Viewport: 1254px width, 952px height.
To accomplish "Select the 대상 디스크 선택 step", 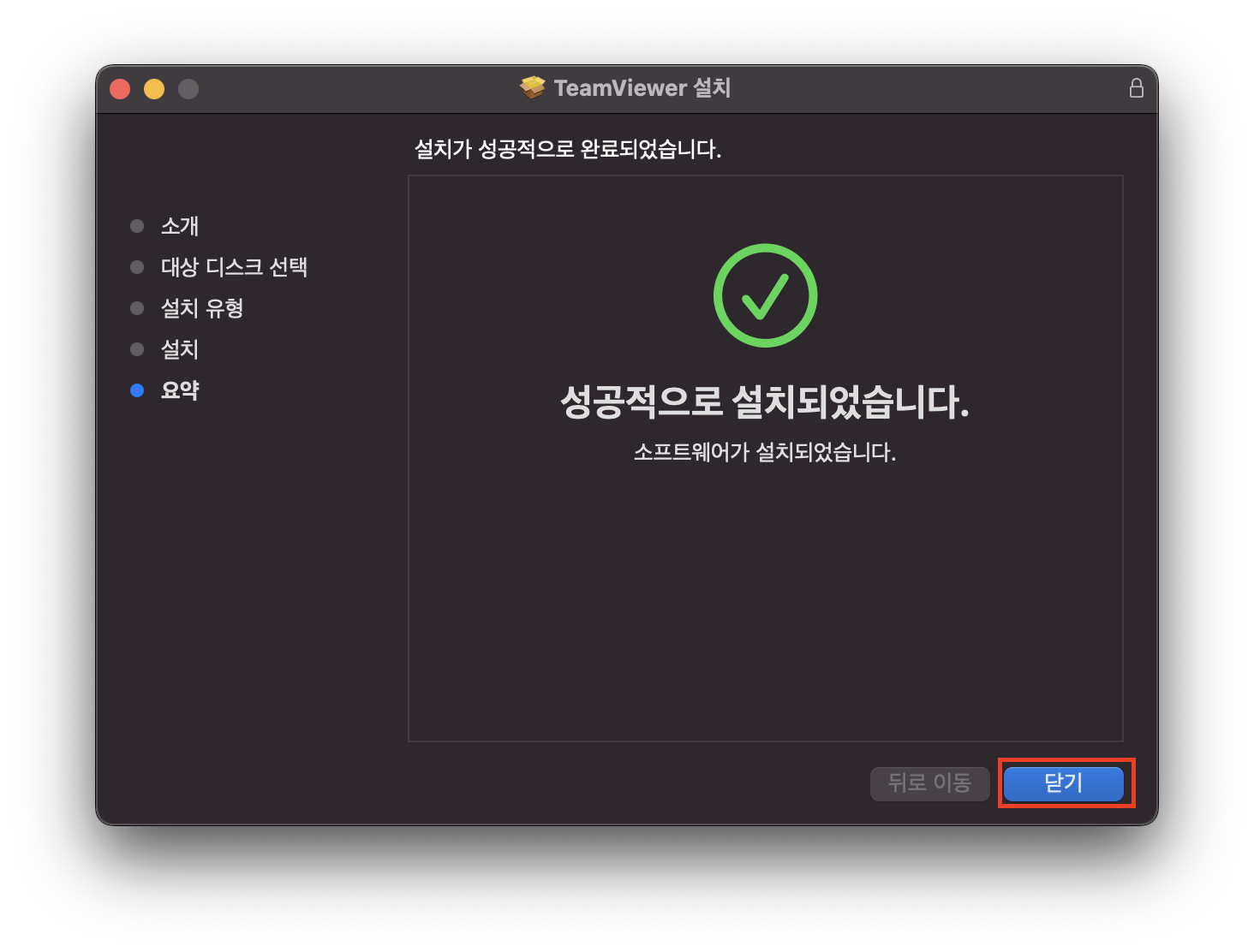I will coord(236,267).
